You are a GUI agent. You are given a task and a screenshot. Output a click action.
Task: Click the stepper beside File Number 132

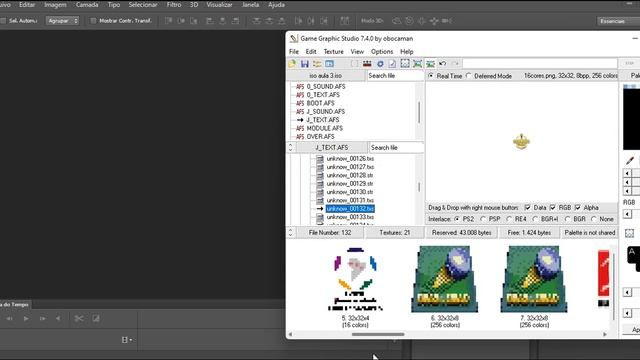pos(291,233)
